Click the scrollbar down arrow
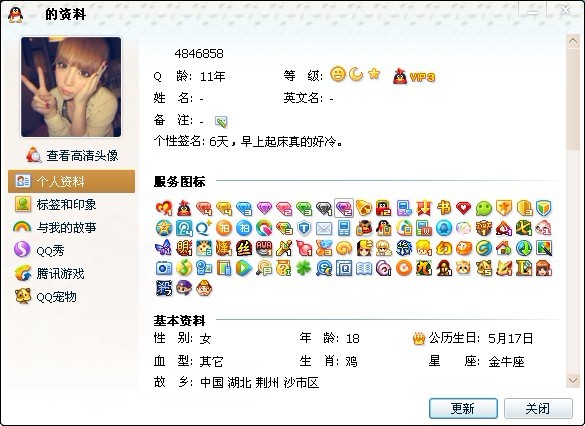 (573, 380)
